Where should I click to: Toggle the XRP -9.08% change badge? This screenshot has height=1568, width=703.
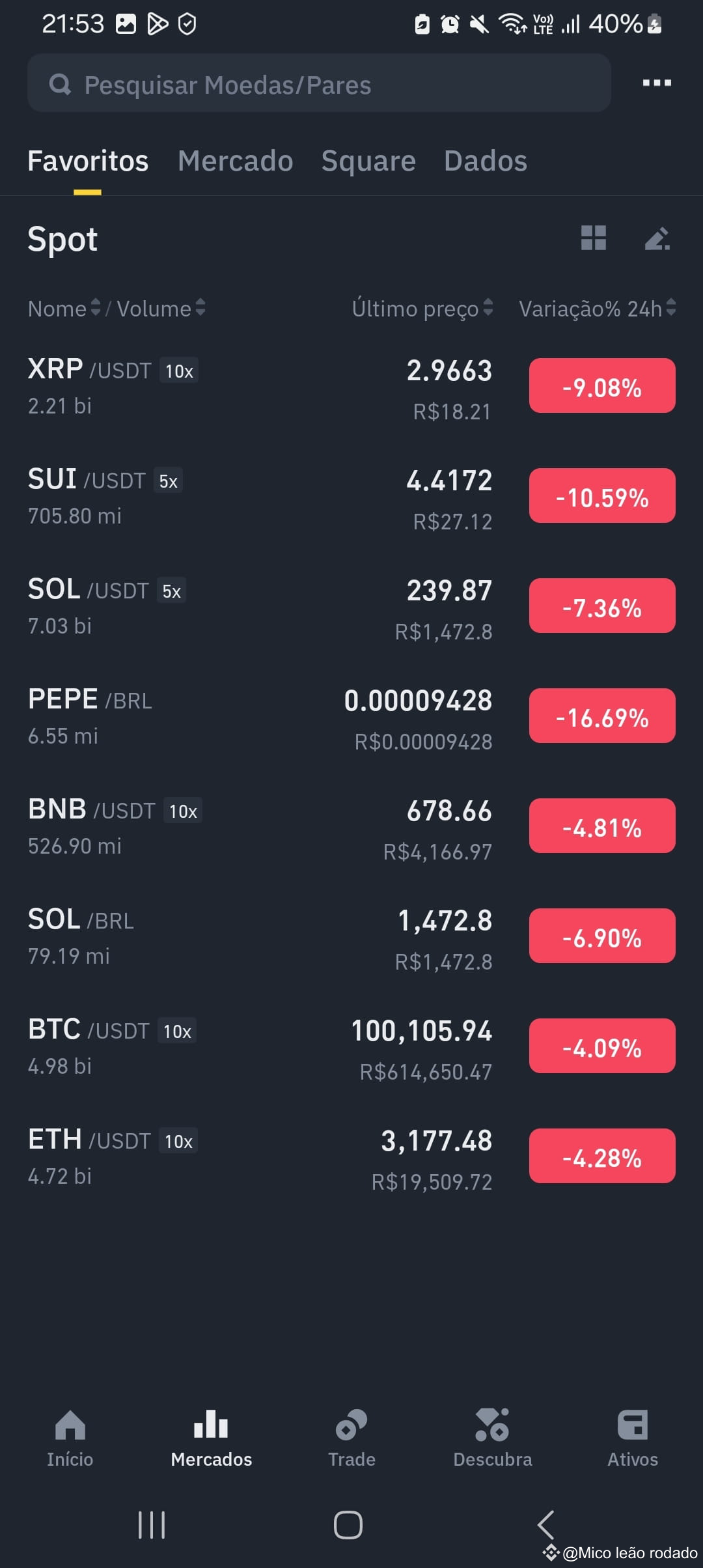(x=602, y=386)
